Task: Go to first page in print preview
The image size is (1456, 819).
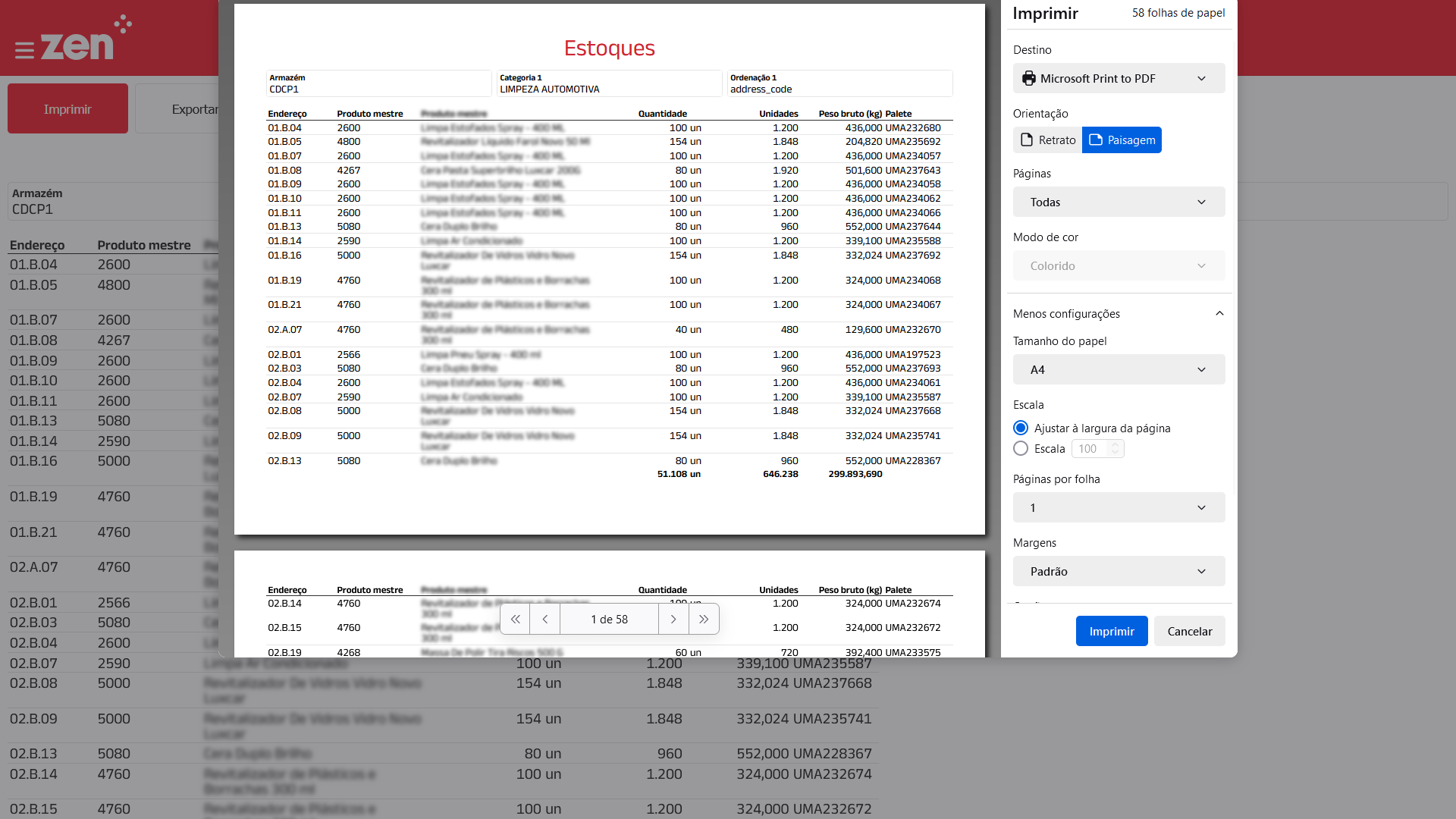Action: coord(515,620)
